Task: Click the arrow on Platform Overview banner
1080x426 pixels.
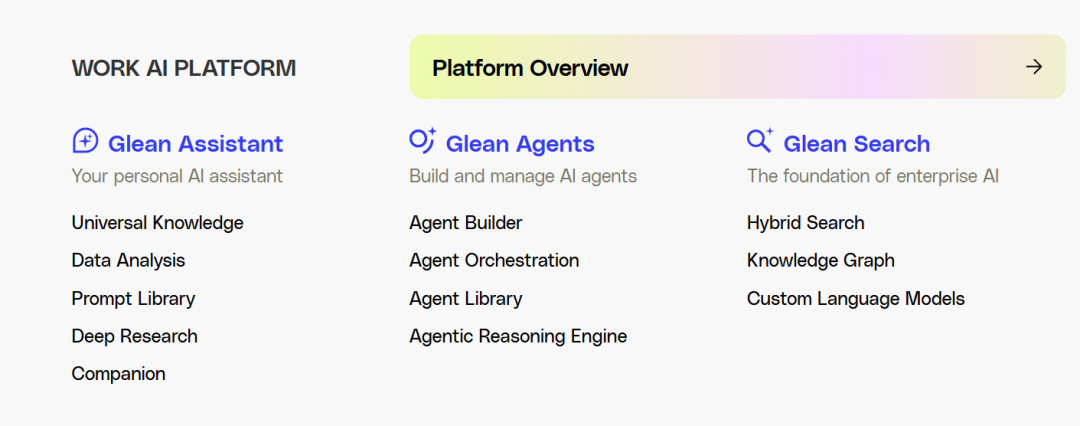Action: point(1034,67)
